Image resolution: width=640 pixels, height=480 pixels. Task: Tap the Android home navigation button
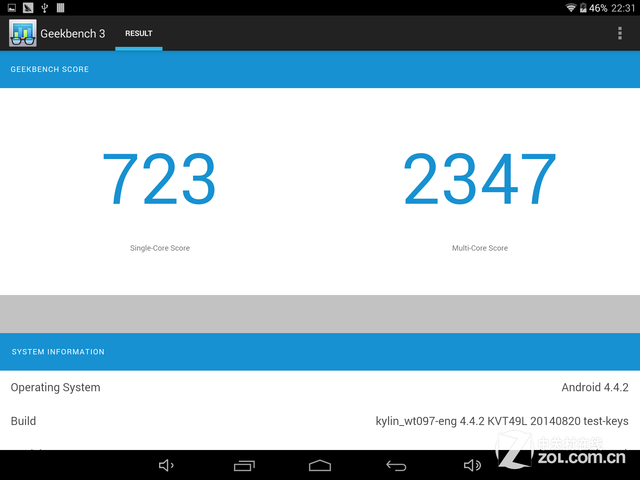320,465
